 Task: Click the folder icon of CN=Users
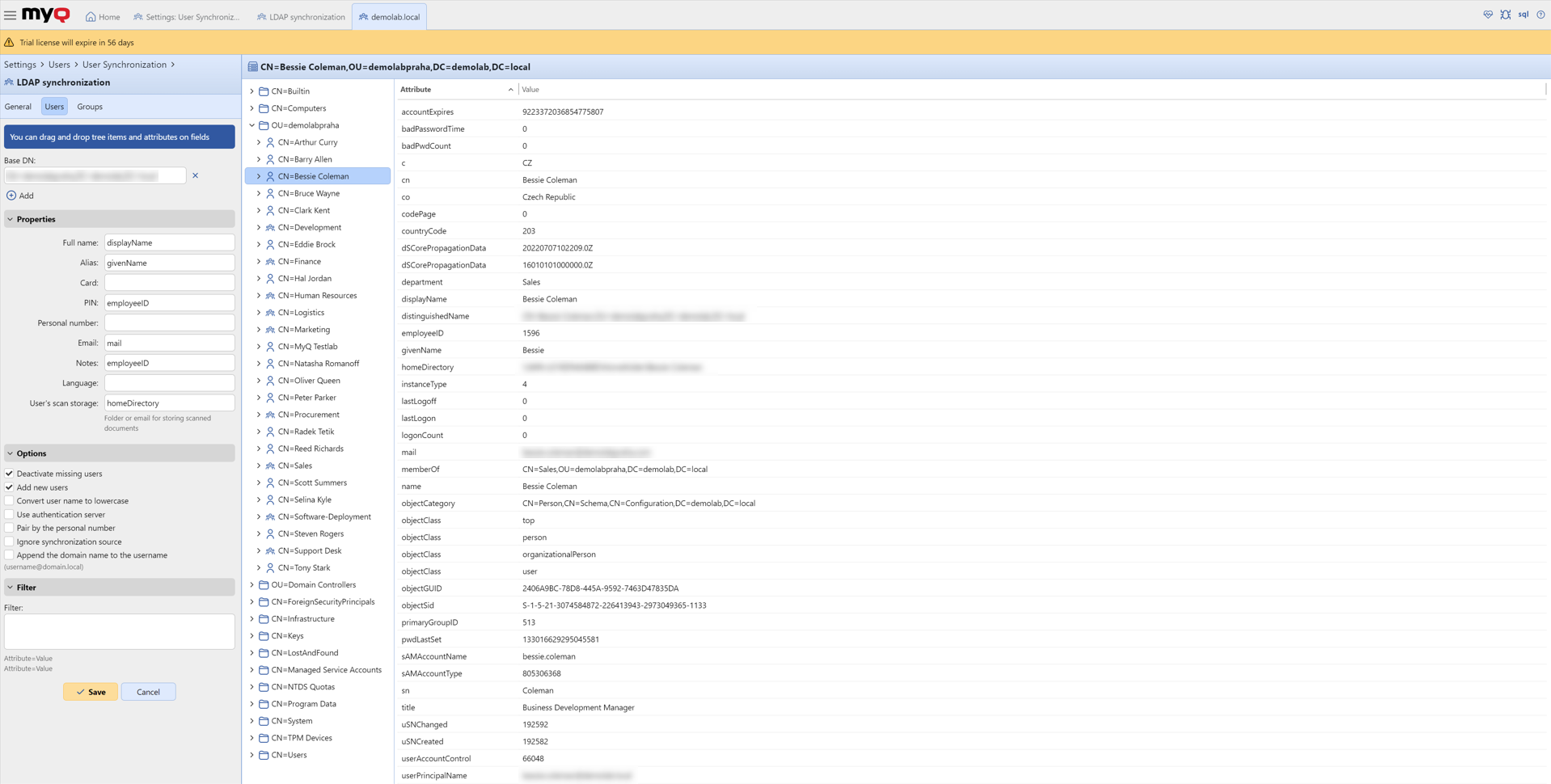tap(264, 755)
